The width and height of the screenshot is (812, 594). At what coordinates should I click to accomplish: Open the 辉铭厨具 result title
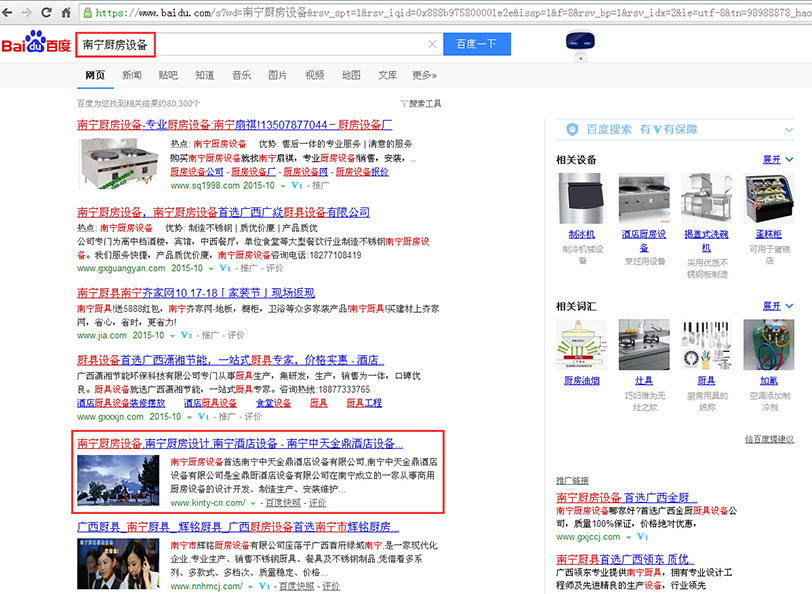click(238, 527)
